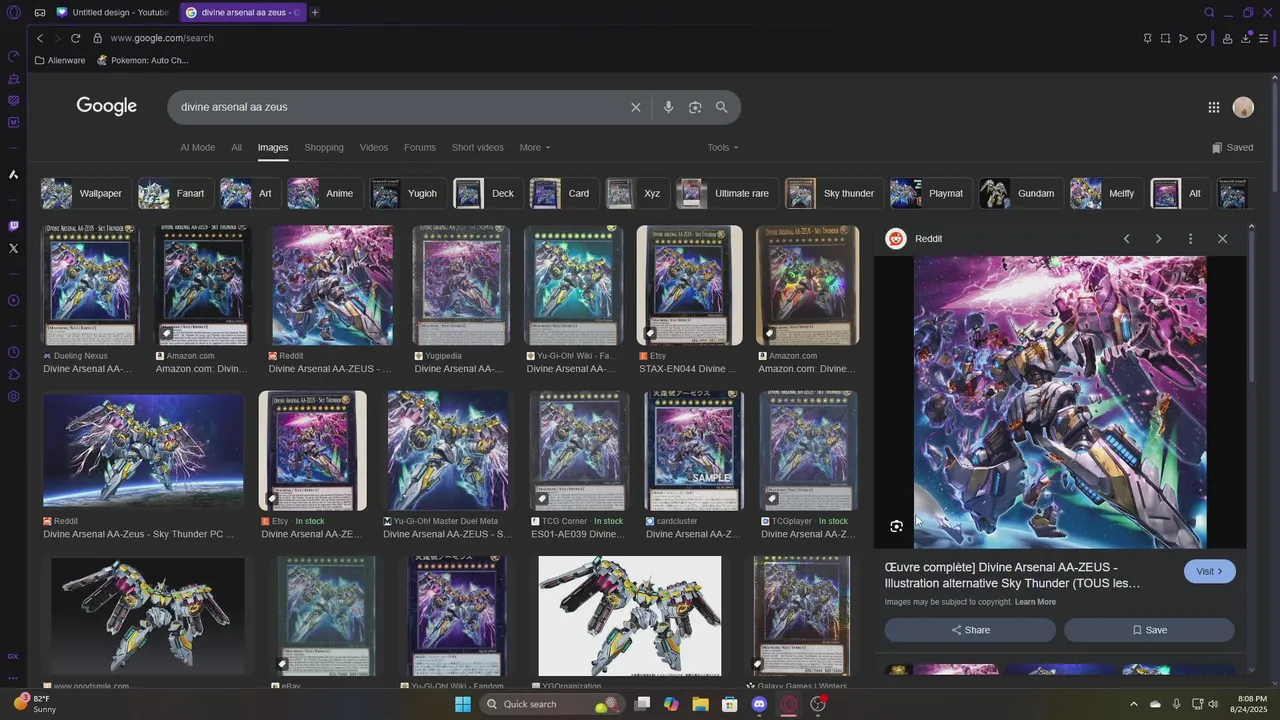
Task: Open tab search magnifier in title bar
Action: (1209, 12)
